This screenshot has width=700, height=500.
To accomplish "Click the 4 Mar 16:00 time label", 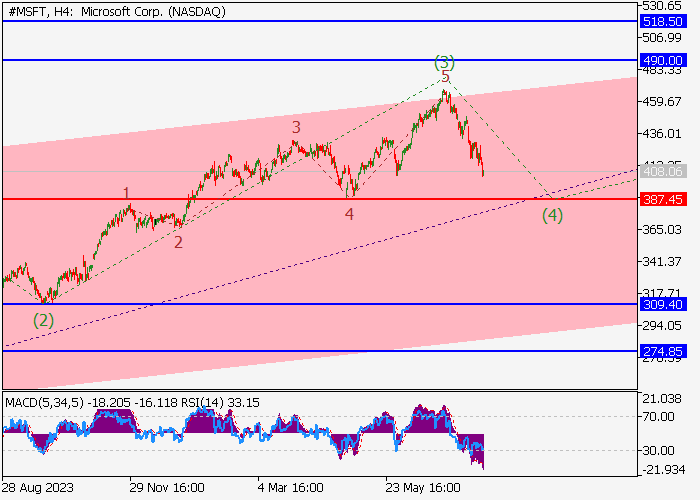I will [x=290, y=488].
